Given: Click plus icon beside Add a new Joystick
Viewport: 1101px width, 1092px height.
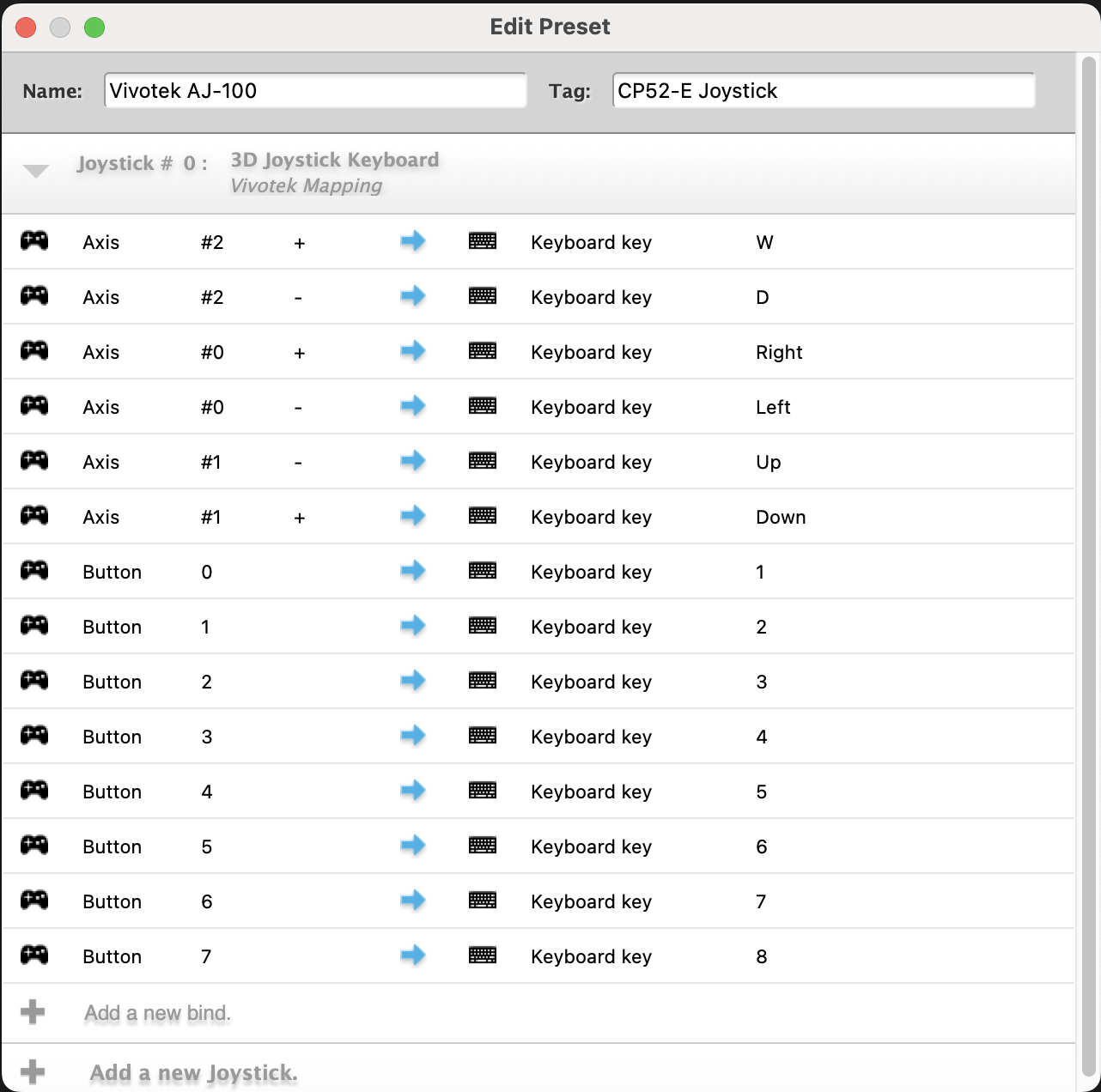Looking at the screenshot, I should (x=33, y=1071).
